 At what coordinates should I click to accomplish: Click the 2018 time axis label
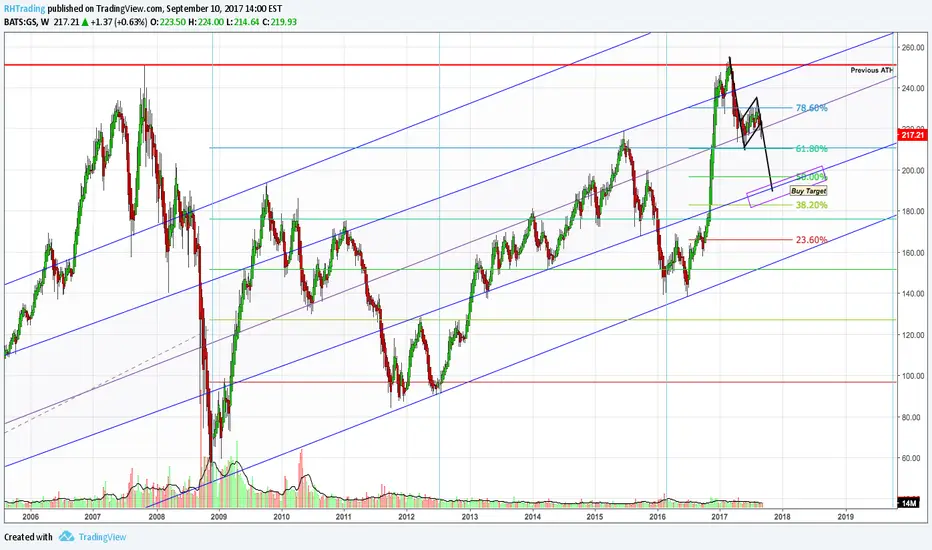783,517
